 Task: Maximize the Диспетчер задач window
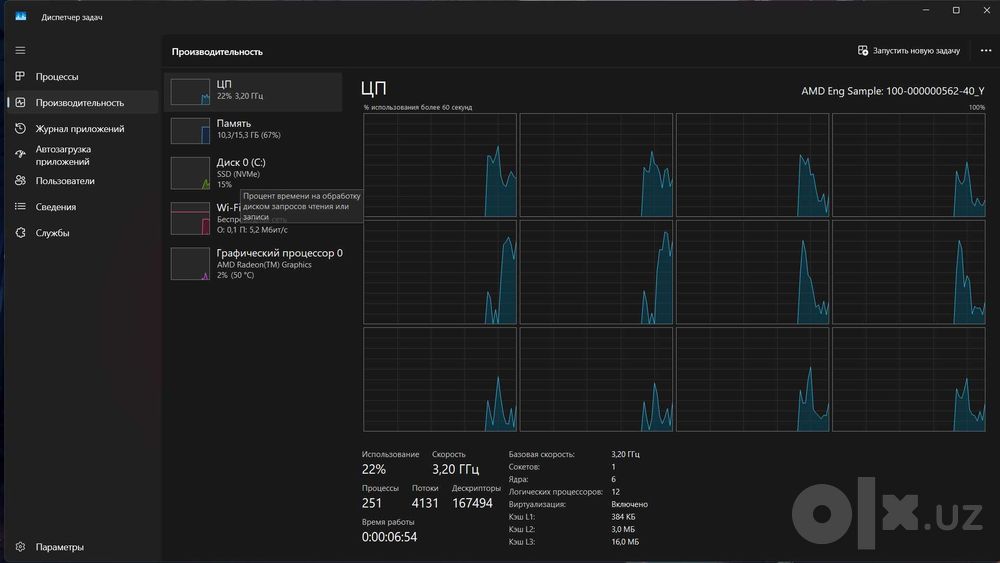pos(956,10)
